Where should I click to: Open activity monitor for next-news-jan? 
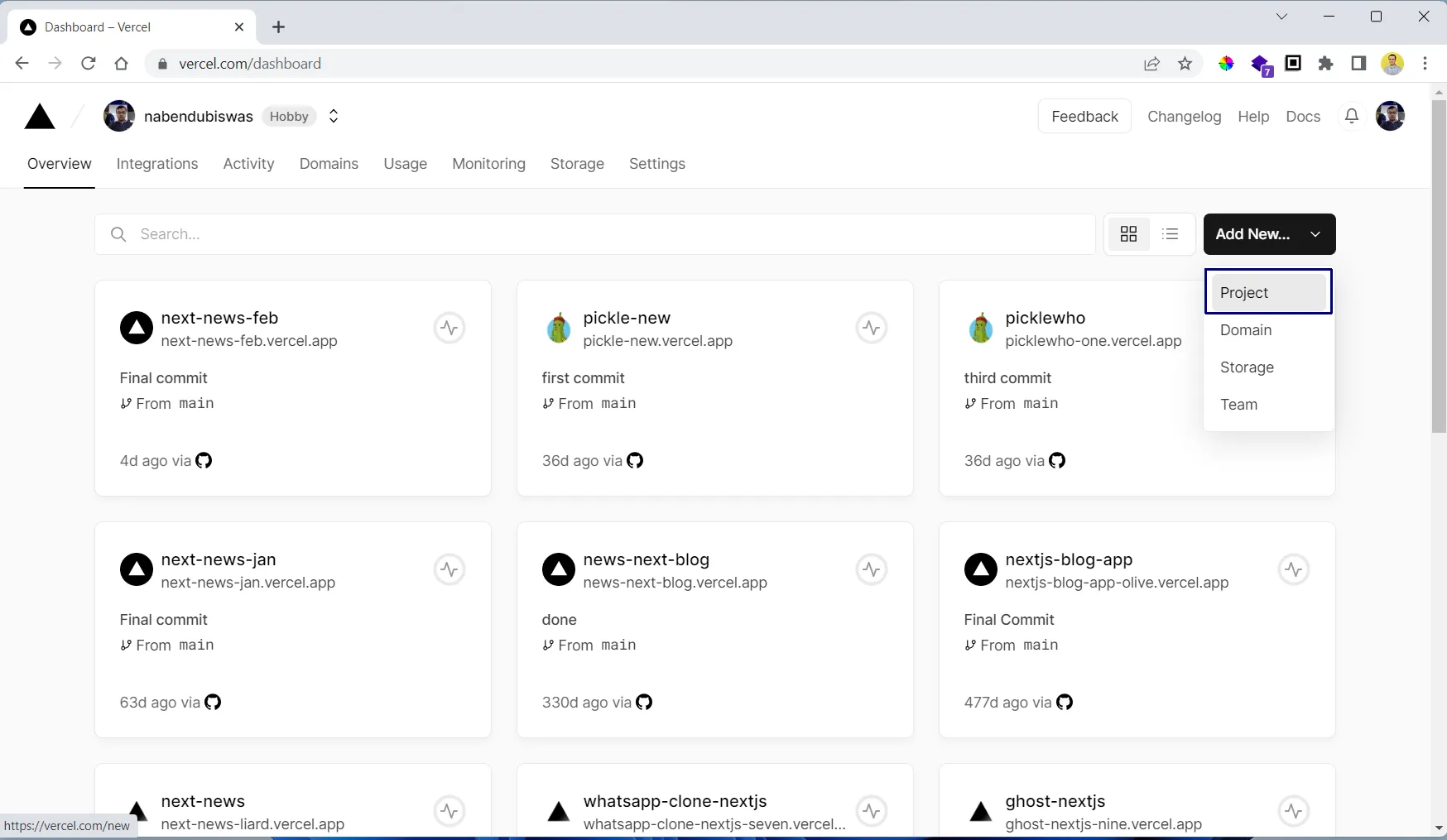pyautogui.click(x=449, y=569)
